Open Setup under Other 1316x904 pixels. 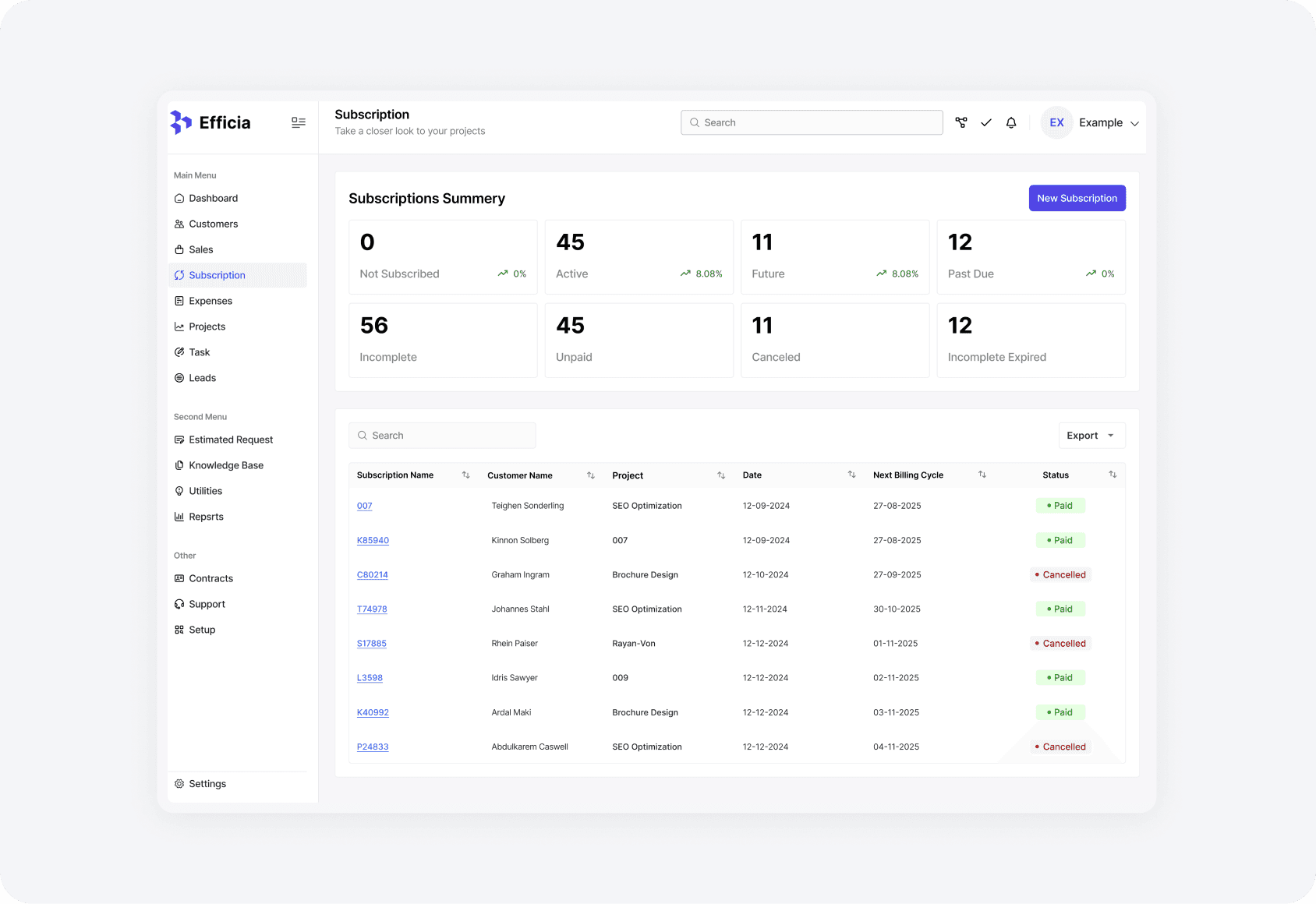click(237, 630)
